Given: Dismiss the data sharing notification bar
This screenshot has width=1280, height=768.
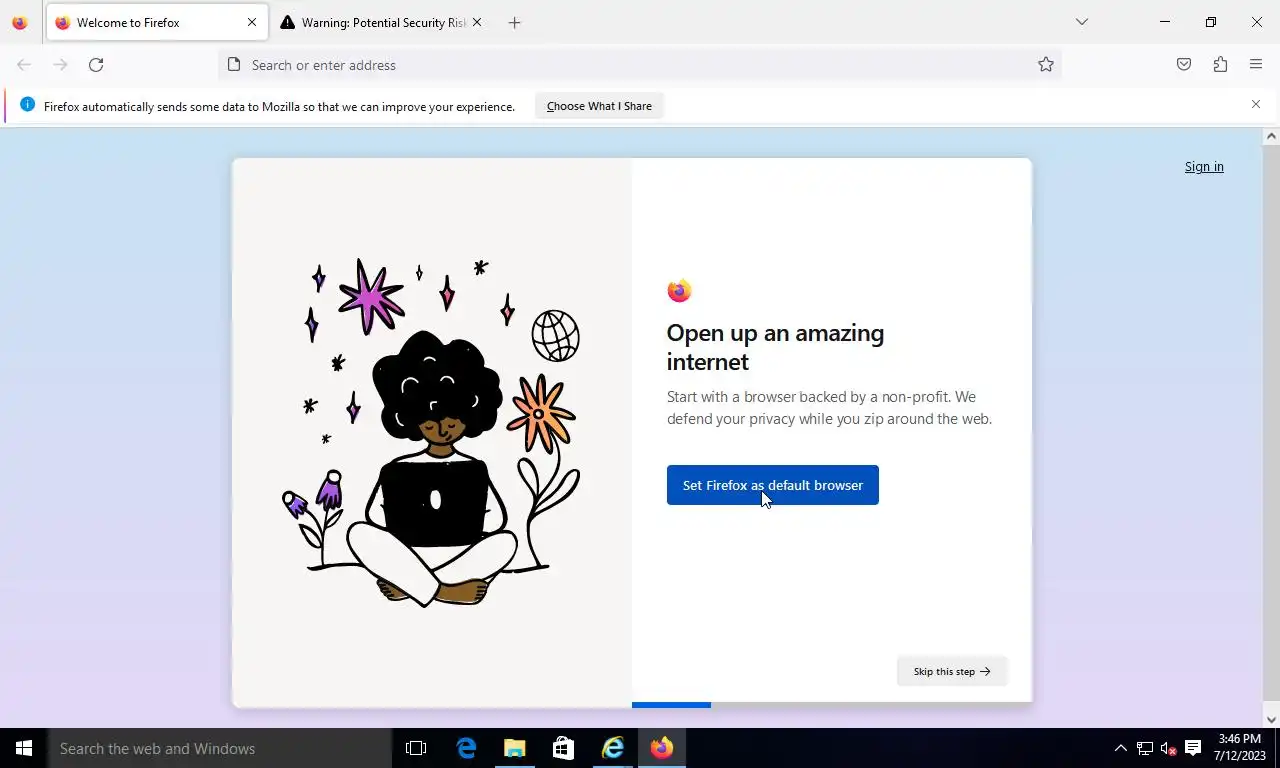Looking at the screenshot, I should 1256,104.
